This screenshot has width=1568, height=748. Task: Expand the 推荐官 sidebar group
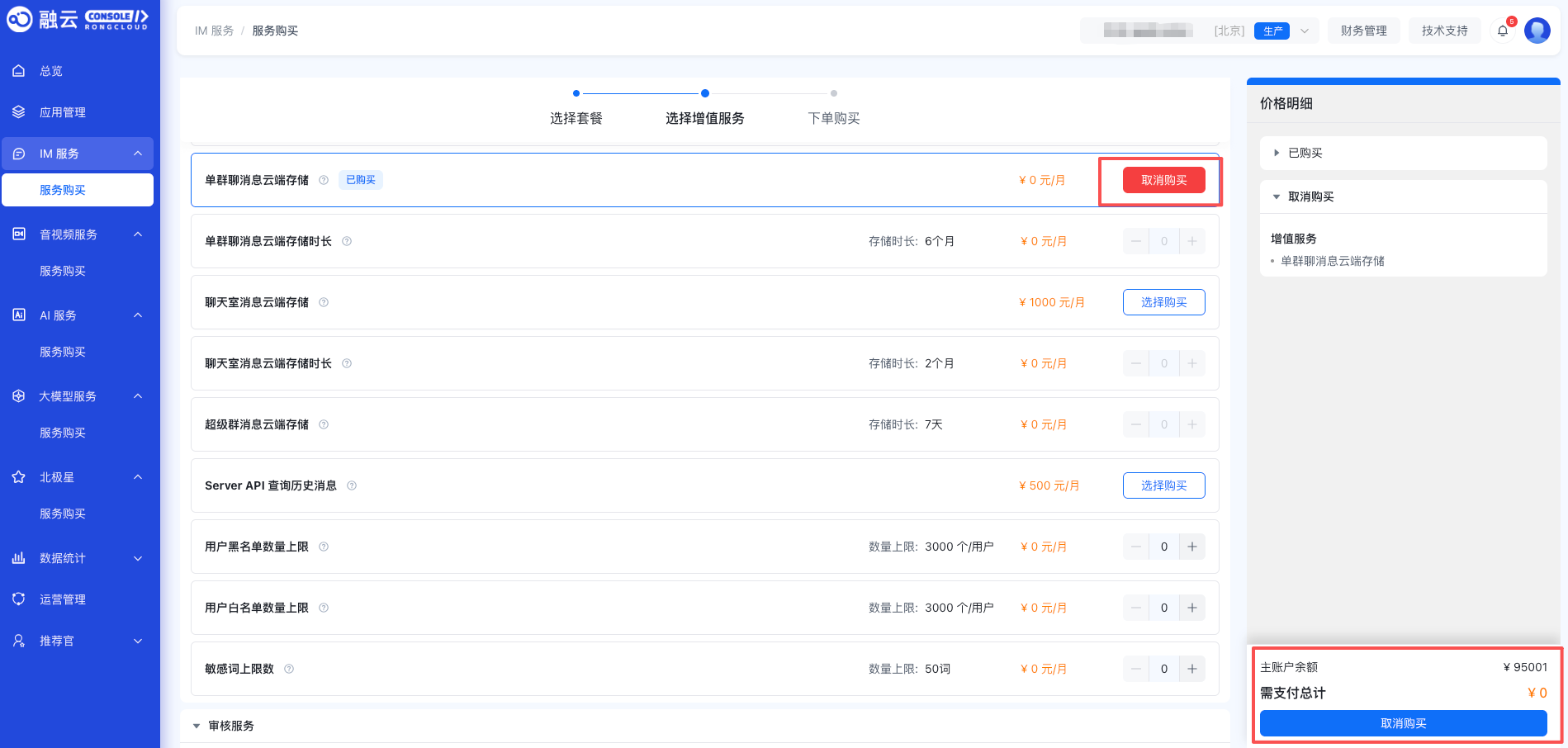coord(138,641)
